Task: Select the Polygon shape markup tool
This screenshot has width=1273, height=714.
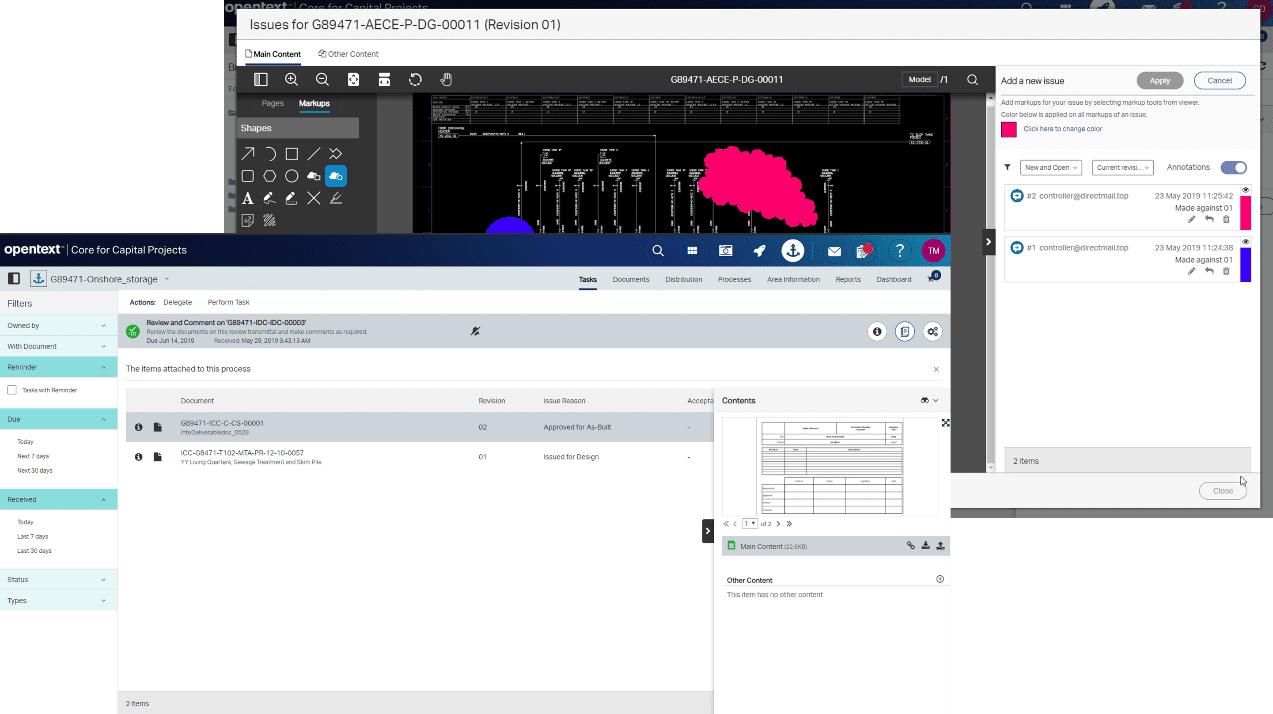Action: (x=269, y=176)
